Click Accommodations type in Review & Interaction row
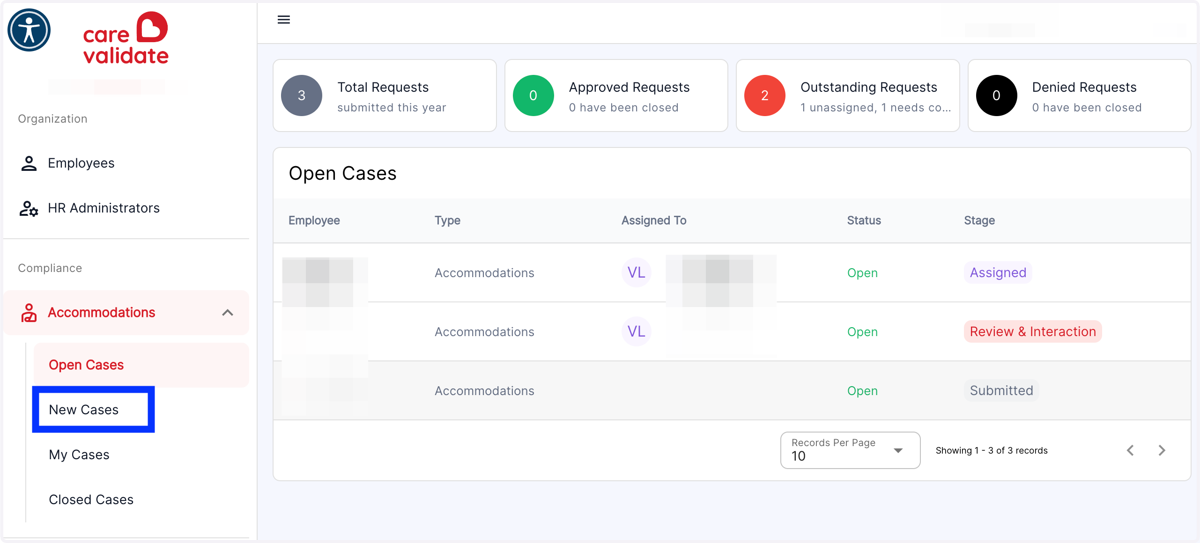This screenshot has height=543, width=1200. click(484, 332)
